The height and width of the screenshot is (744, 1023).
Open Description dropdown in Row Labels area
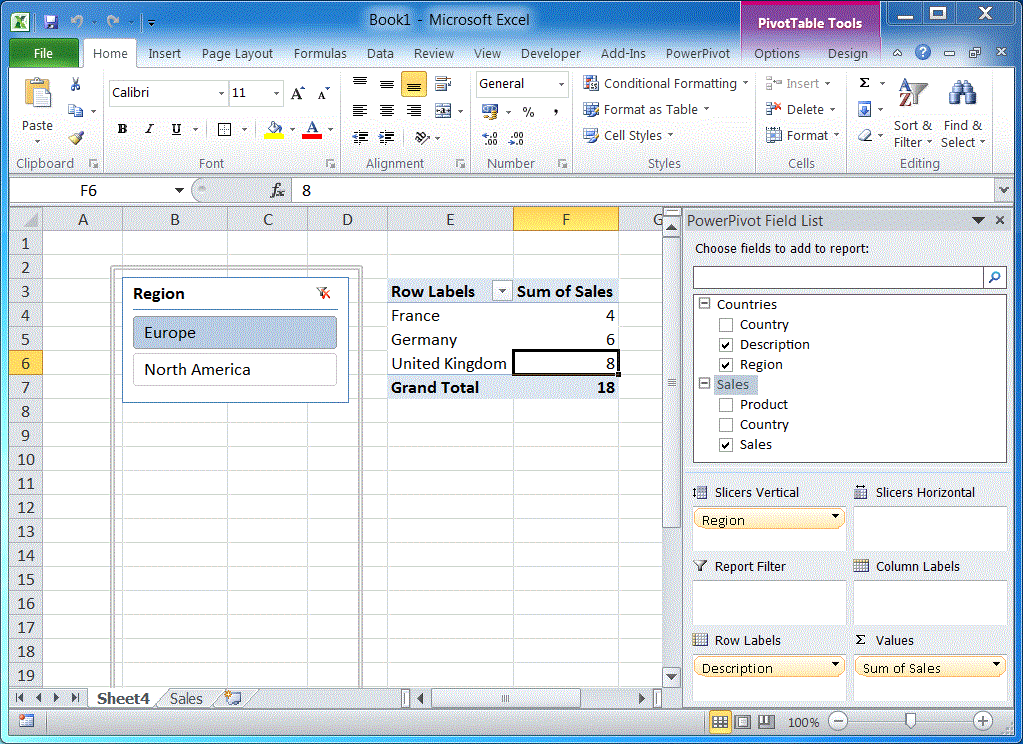pos(835,665)
